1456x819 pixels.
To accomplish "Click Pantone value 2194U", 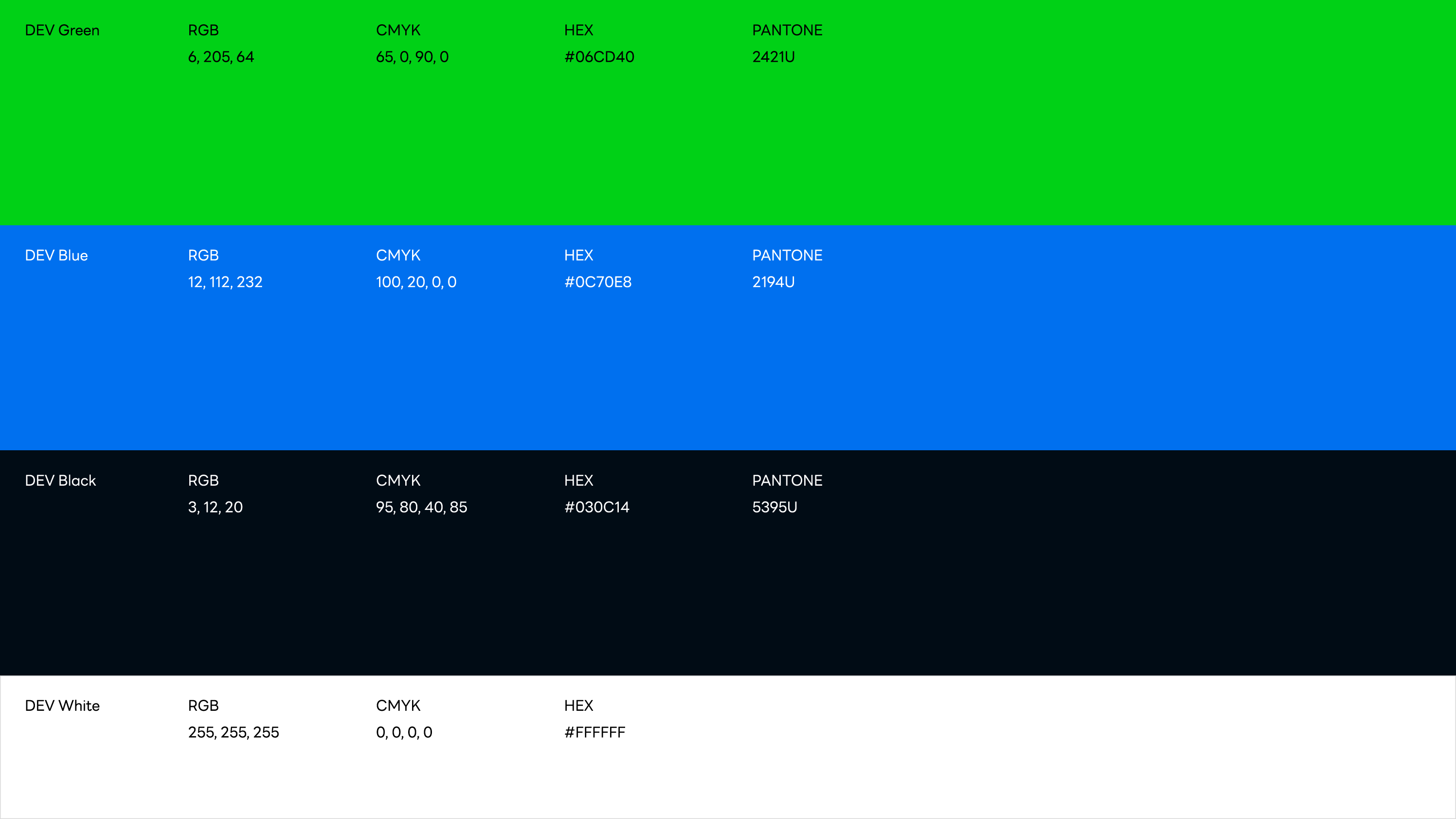I will coord(773,282).
